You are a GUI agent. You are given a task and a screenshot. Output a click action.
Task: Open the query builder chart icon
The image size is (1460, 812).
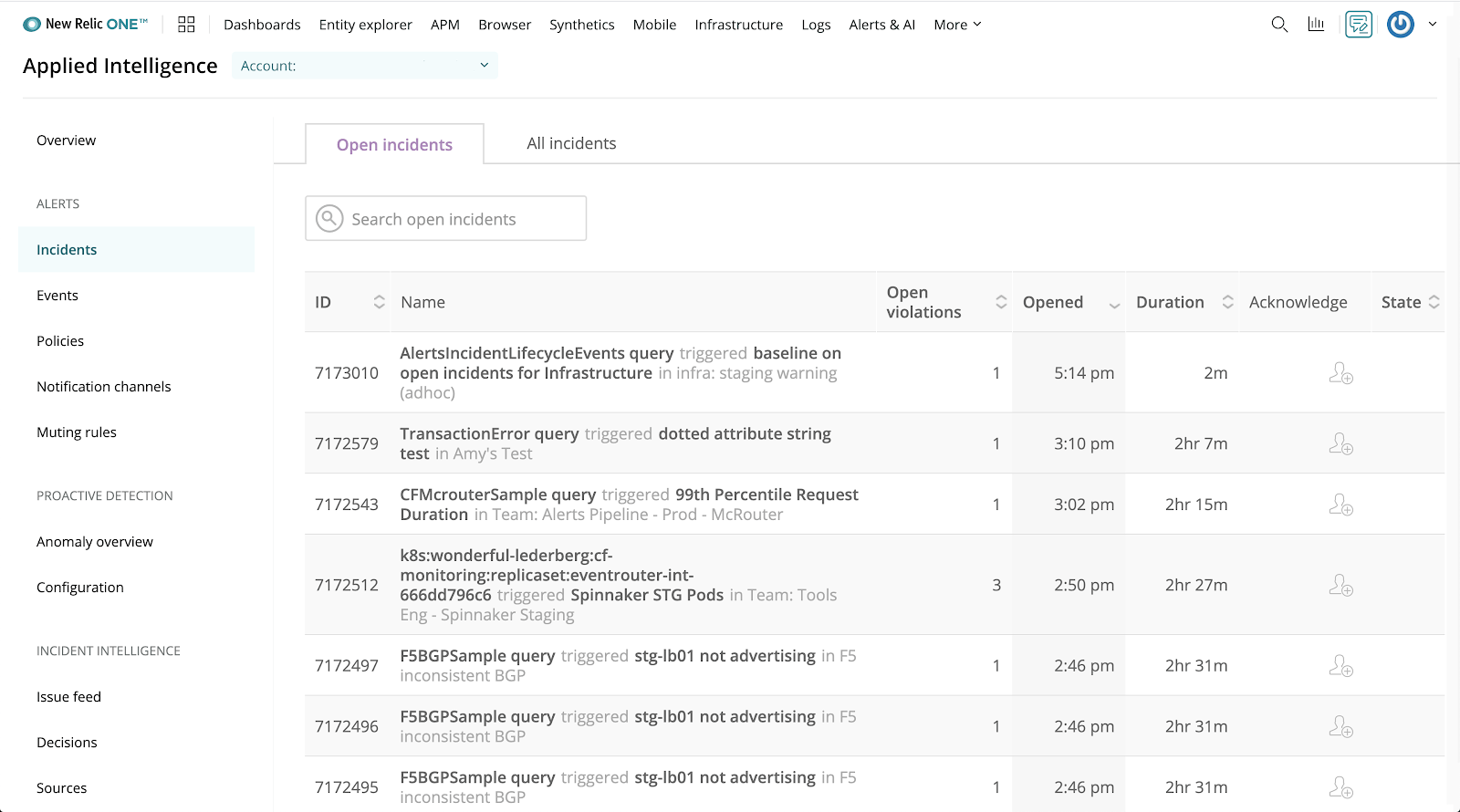[x=1316, y=25]
